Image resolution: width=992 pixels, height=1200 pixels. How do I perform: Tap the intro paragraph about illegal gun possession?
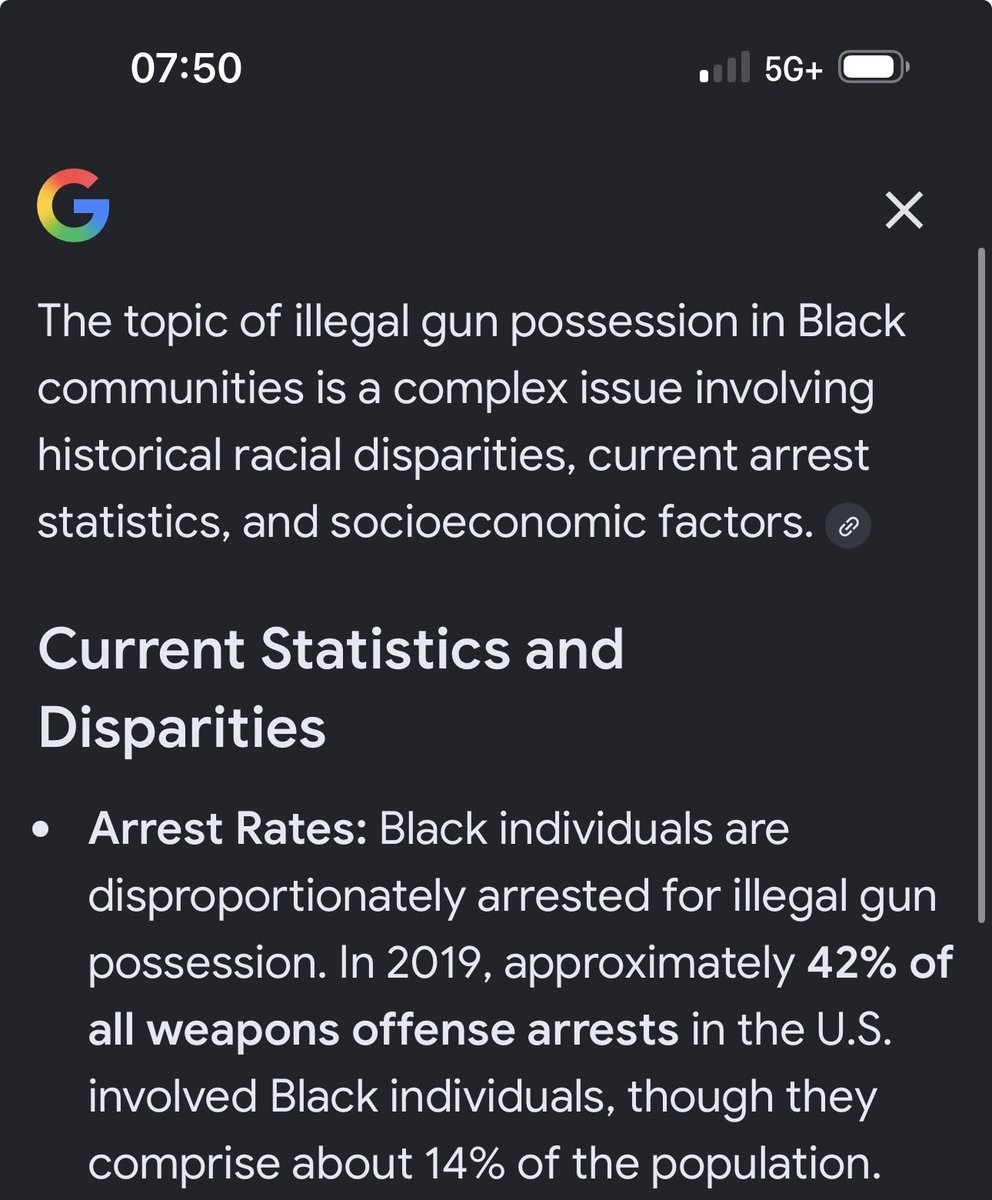click(x=472, y=423)
